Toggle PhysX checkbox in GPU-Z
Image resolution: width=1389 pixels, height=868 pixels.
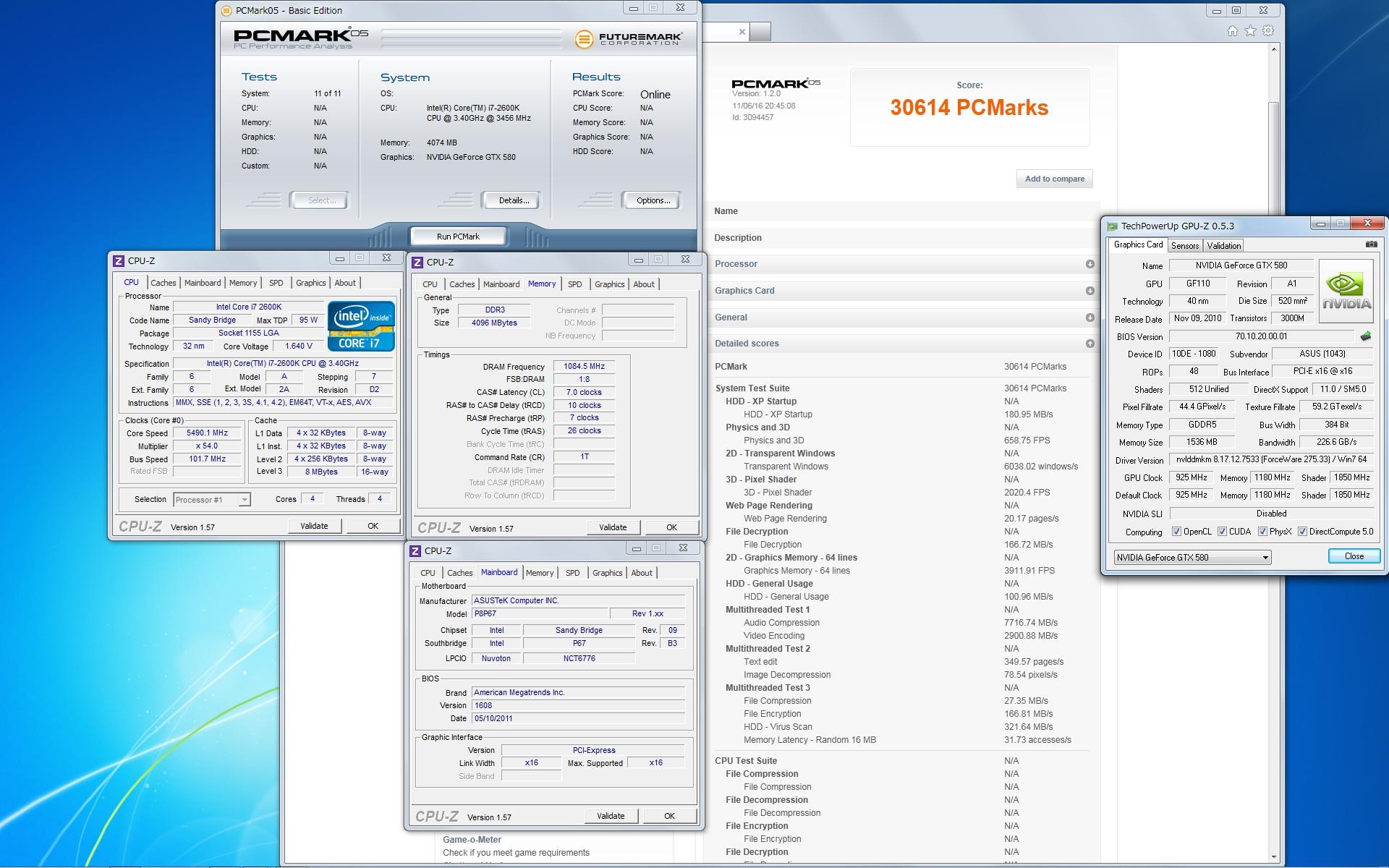[1262, 532]
